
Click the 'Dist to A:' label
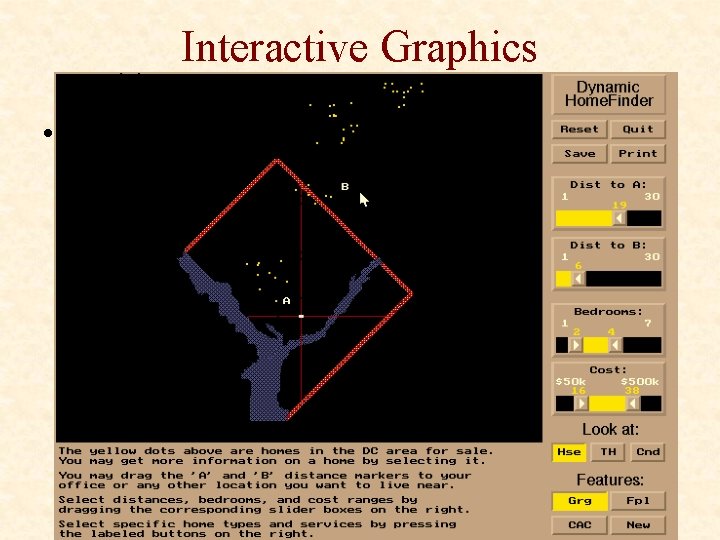click(608, 185)
